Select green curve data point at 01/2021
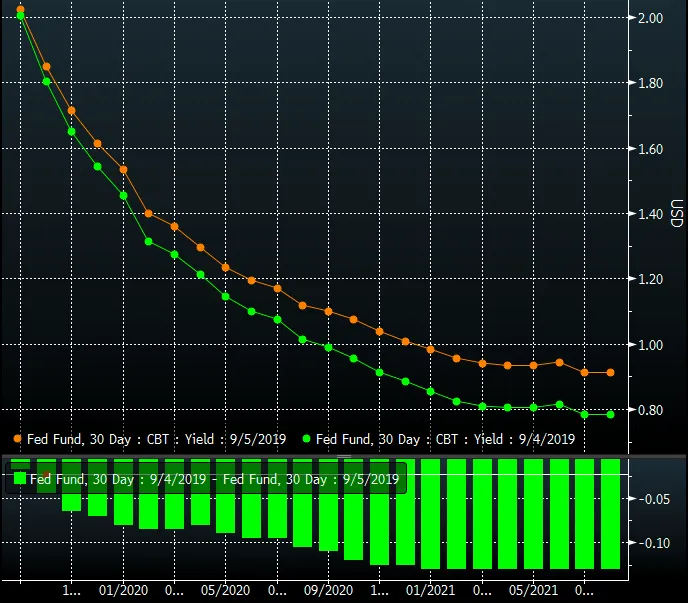This screenshot has width=688, height=603. tap(430, 391)
